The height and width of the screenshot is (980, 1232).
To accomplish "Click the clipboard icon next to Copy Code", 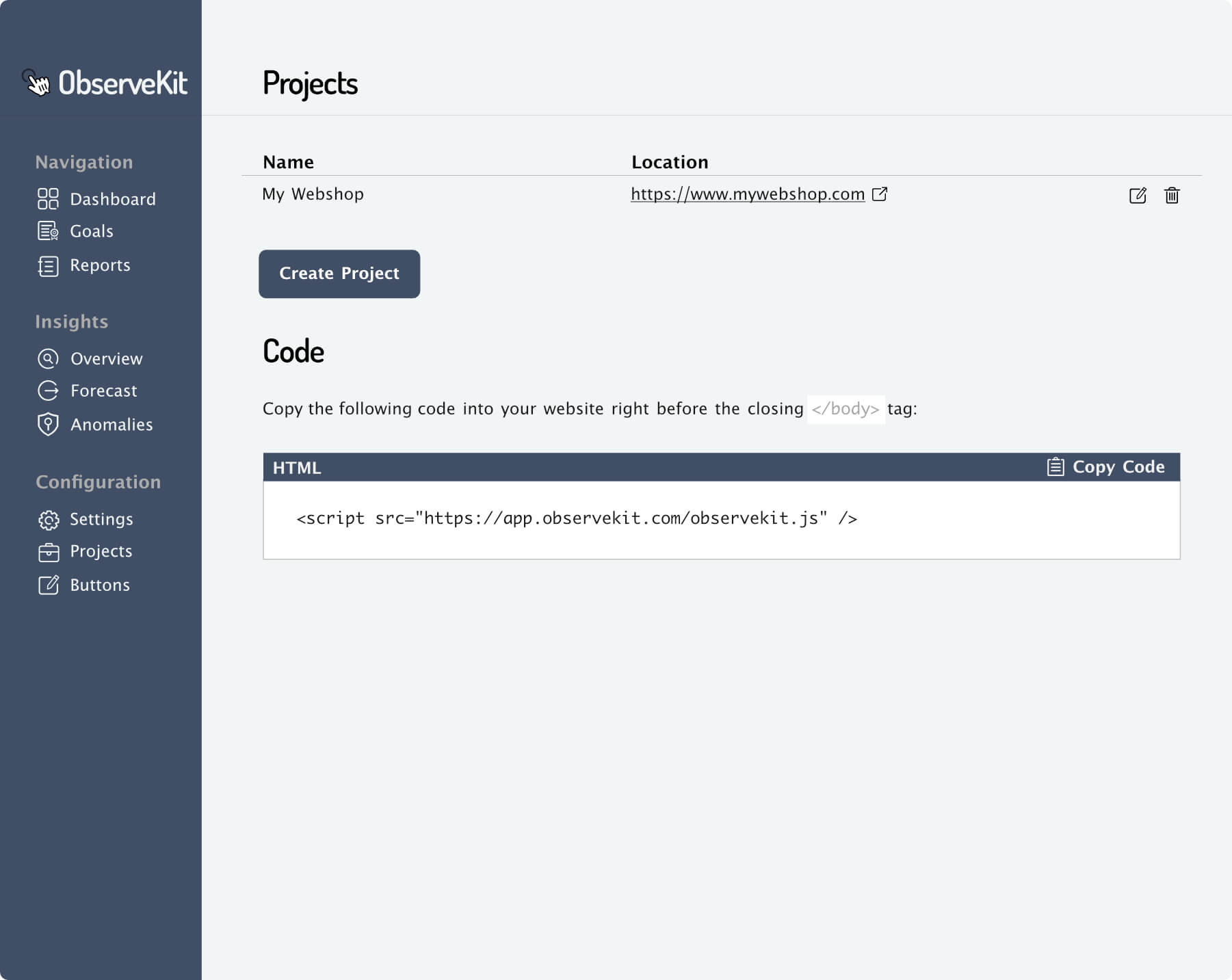I will pyautogui.click(x=1054, y=466).
